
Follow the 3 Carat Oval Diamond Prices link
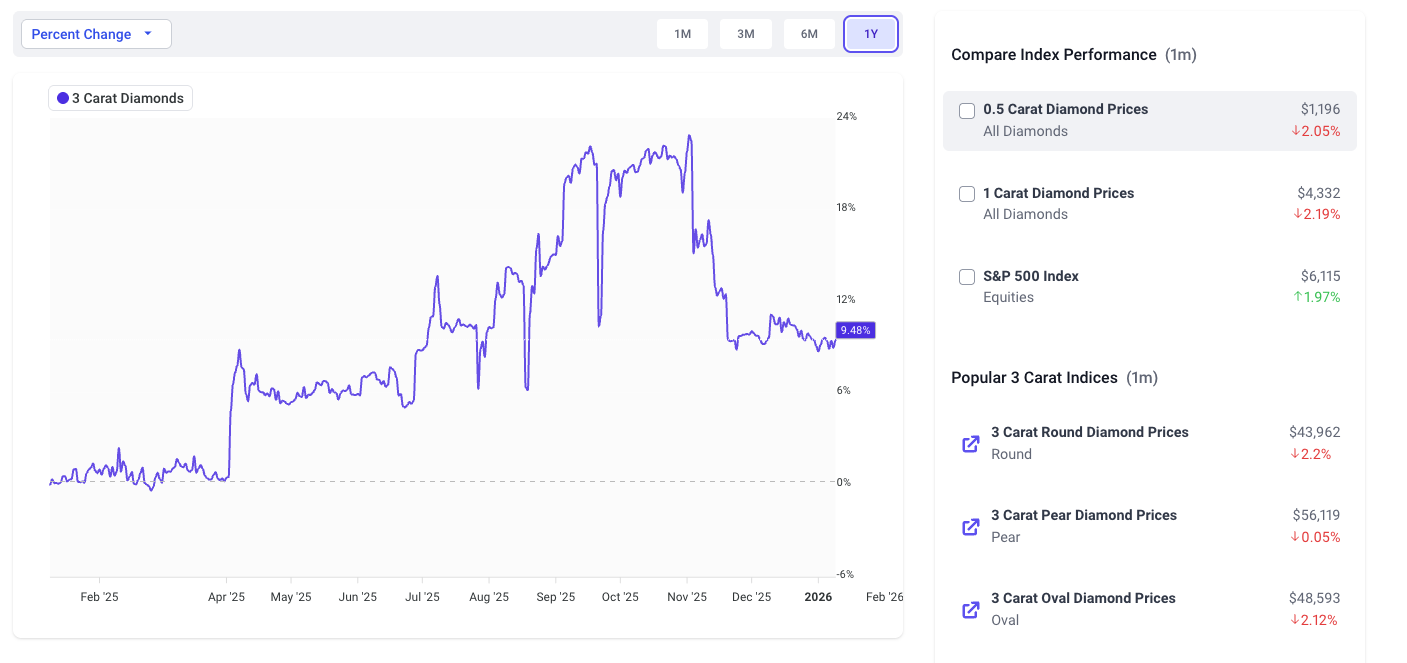point(1083,598)
